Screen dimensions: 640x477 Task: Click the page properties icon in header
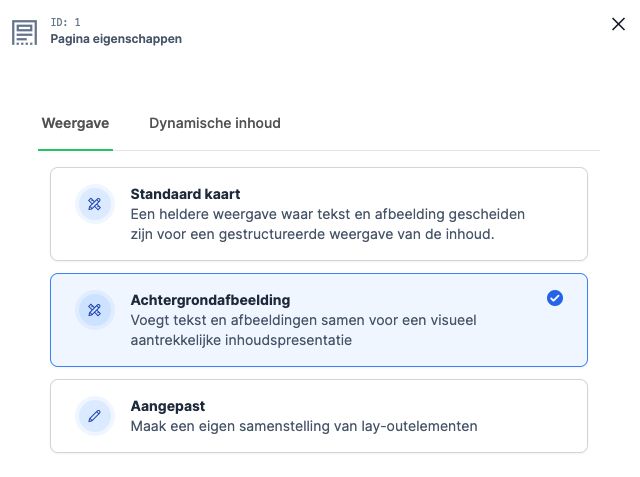pos(24,31)
